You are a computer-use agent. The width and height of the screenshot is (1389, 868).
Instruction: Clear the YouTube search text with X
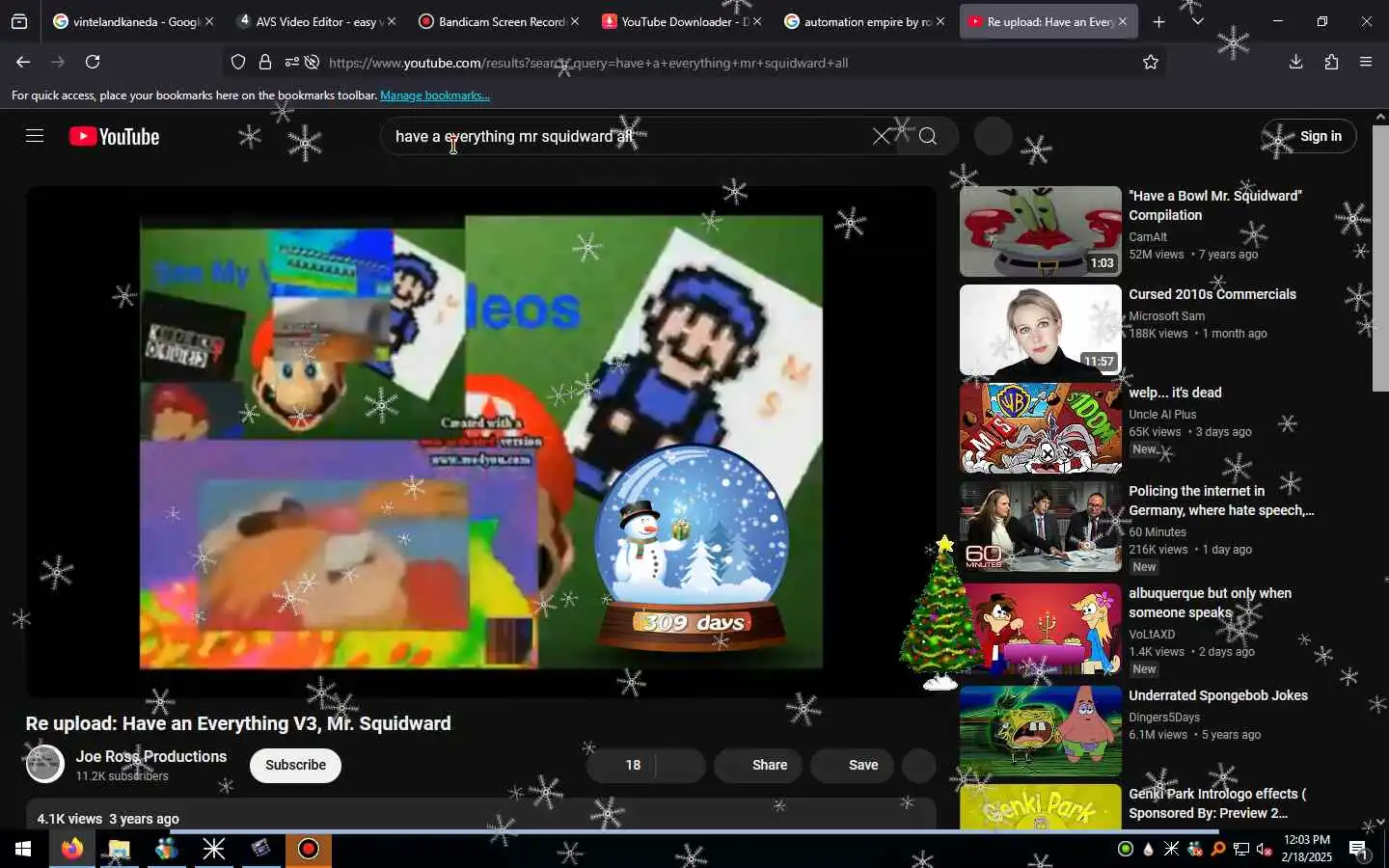(882, 136)
